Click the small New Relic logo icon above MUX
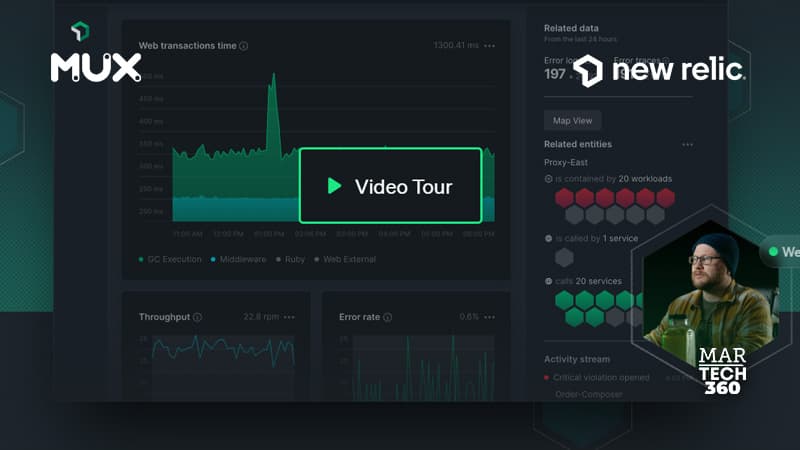 (80, 31)
